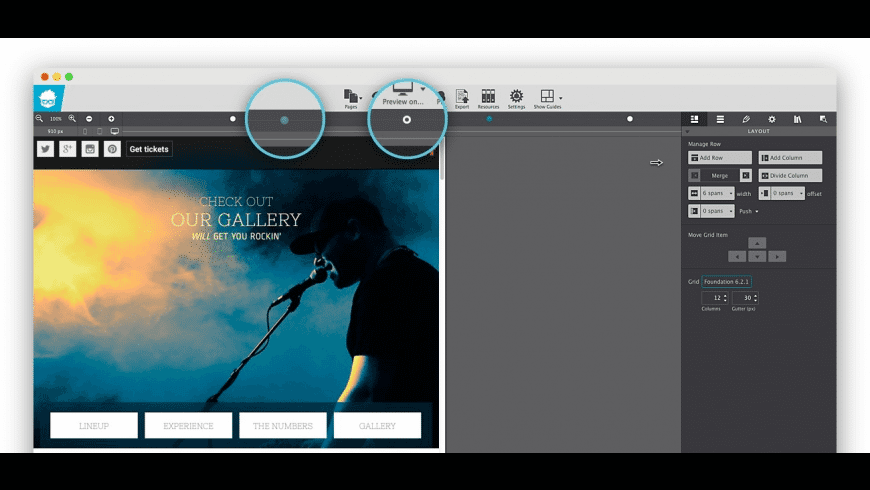Click the zoom in magnifier icon
870x490 pixels.
72,118
